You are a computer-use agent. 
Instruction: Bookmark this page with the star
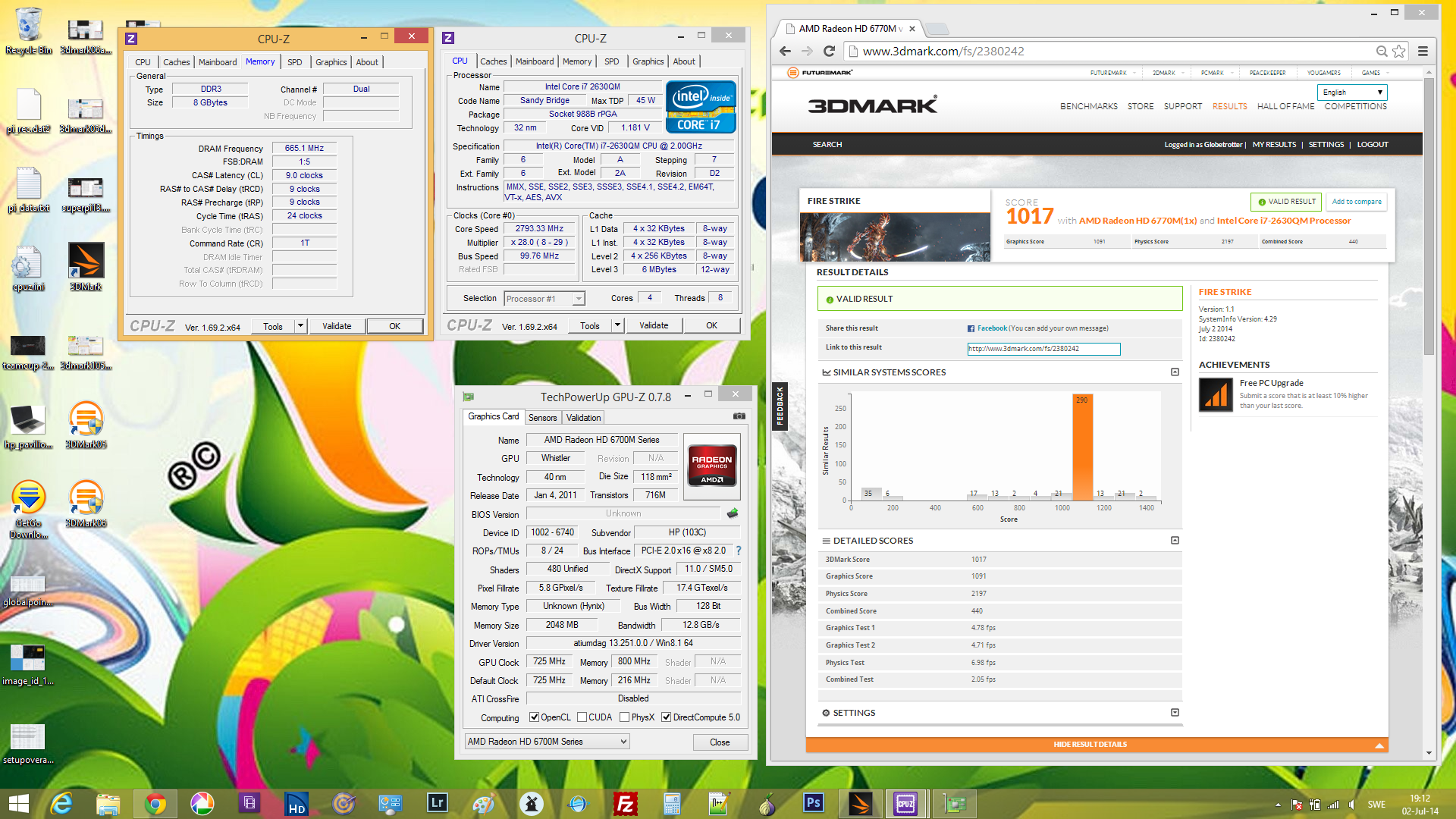pos(1399,51)
